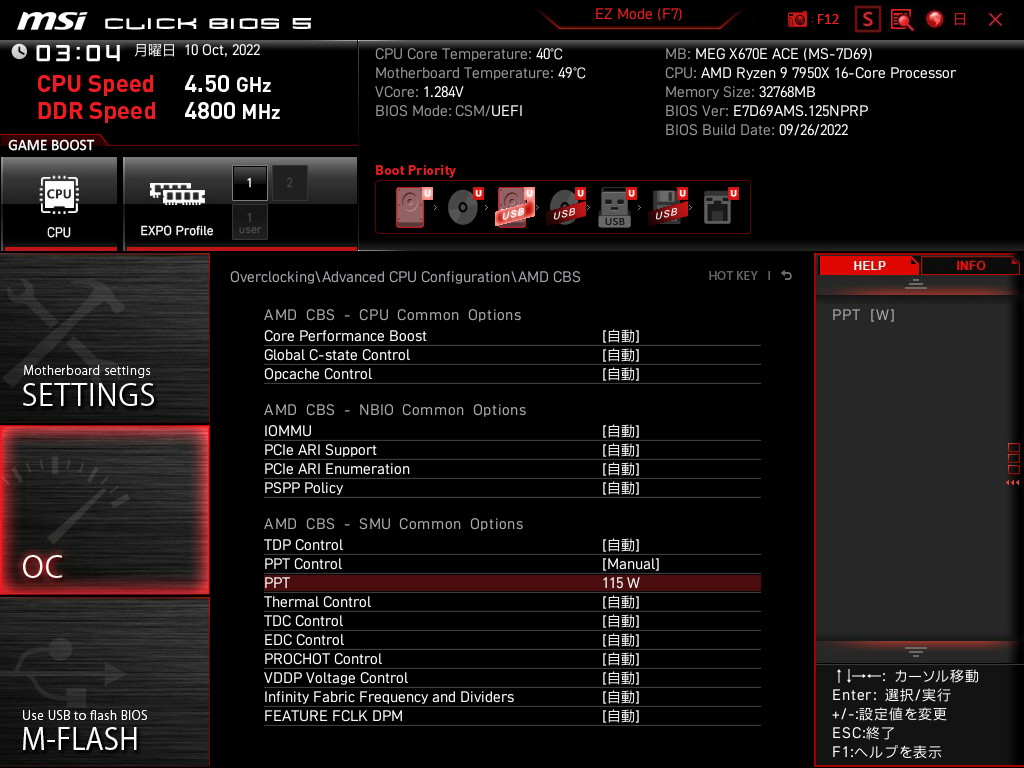The width and height of the screenshot is (1024, 768).
Task: Open IOMMU setting dropdown
Action: [x=512, y=431]
